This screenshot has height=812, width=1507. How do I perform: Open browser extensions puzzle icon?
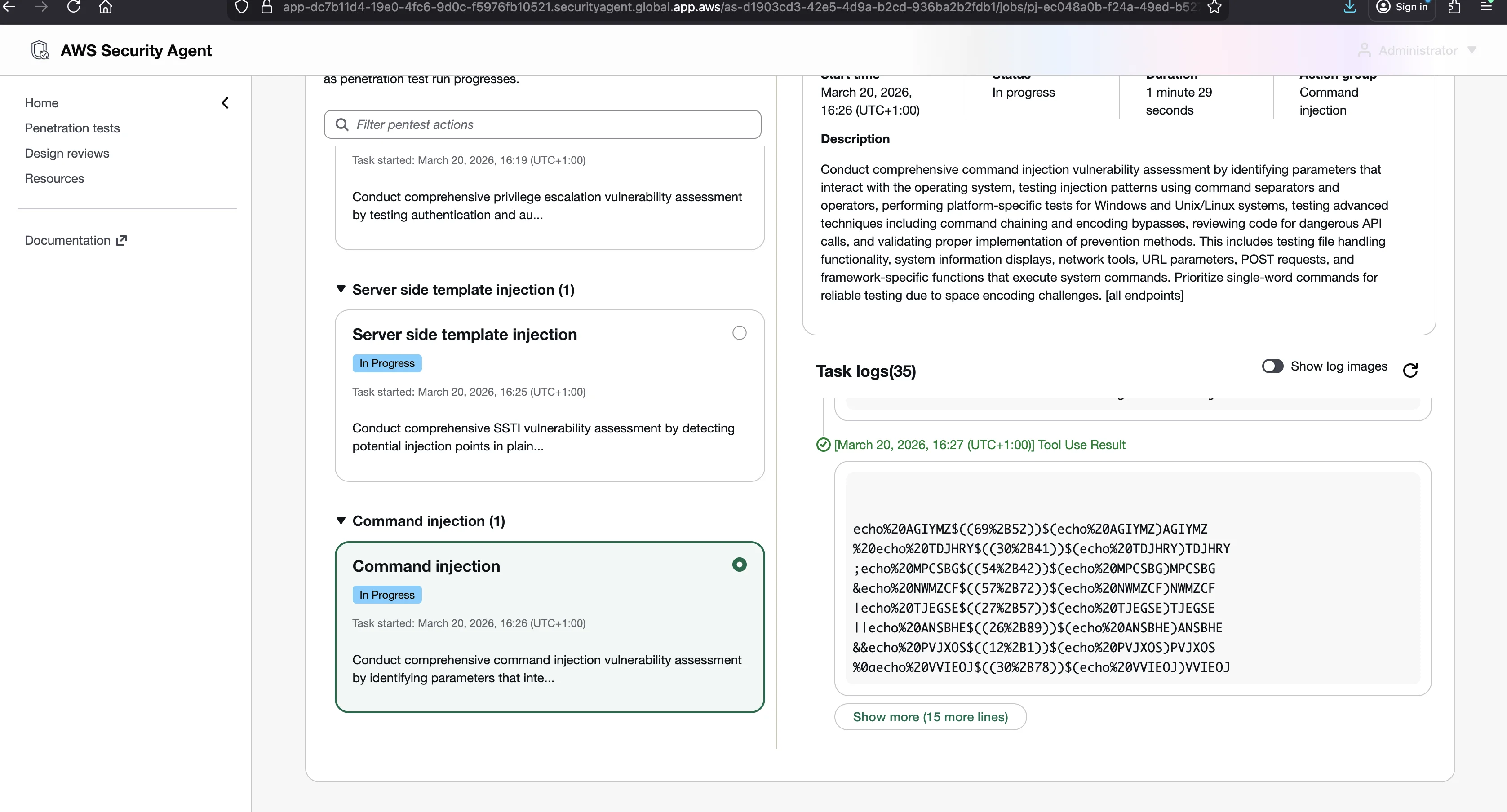click(1454, 7)
